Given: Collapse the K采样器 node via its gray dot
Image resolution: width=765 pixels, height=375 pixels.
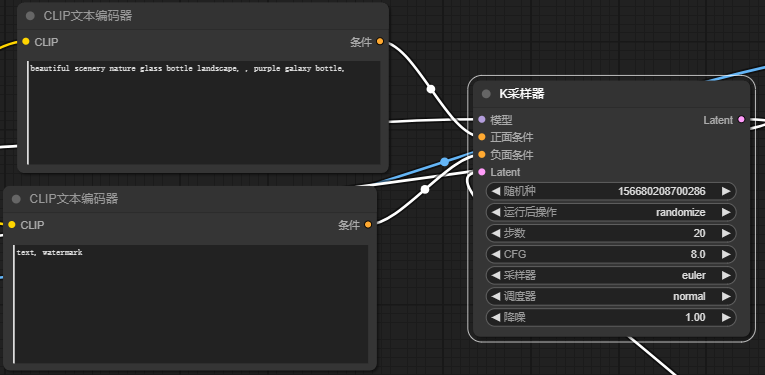Looking at the screenshot, I should (486, 94).
